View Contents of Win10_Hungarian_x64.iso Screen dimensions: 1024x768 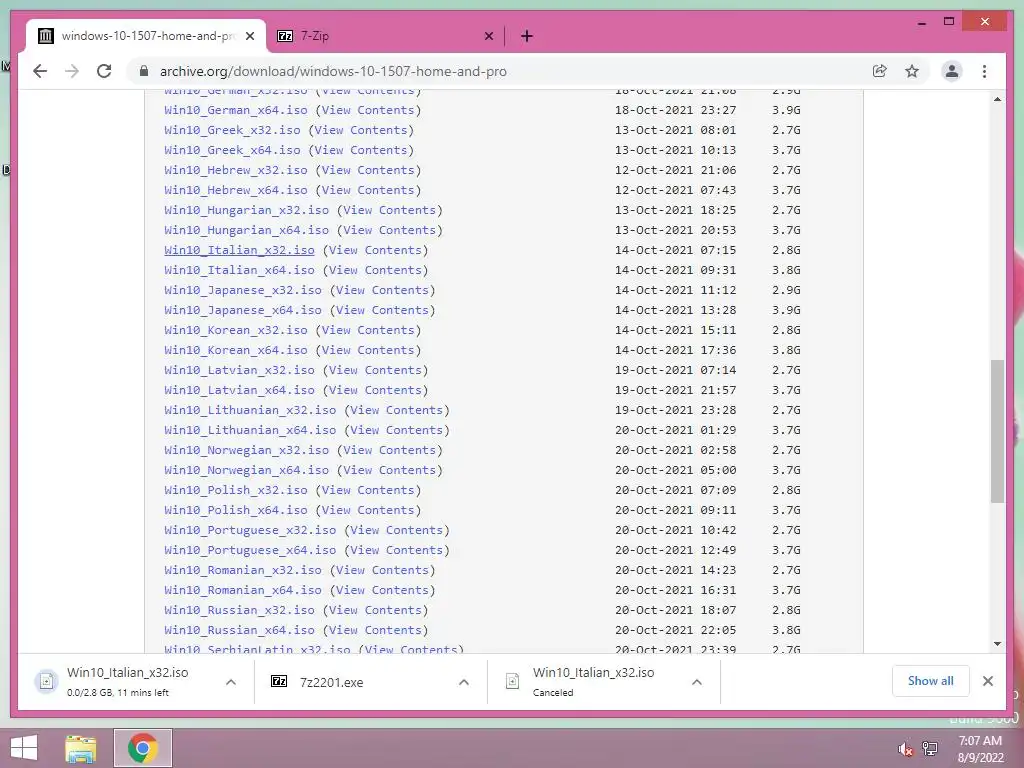pyautogui.click(x=390, y=230)
